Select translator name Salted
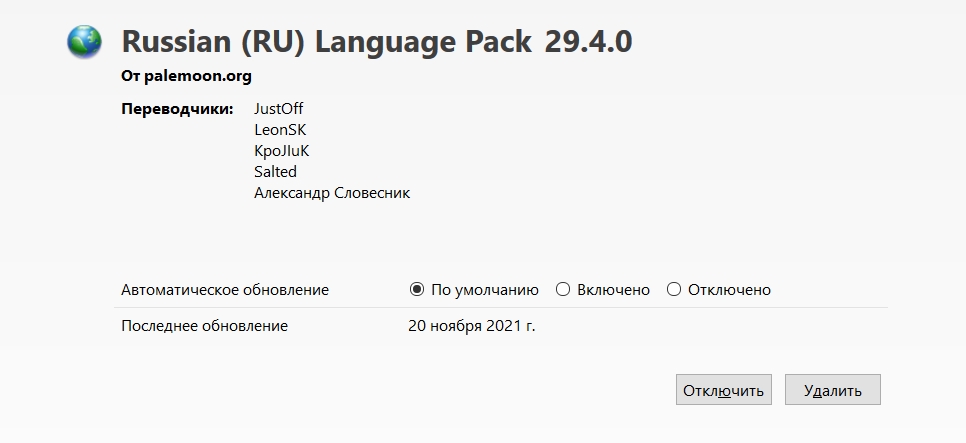 (x=275, y=171)
